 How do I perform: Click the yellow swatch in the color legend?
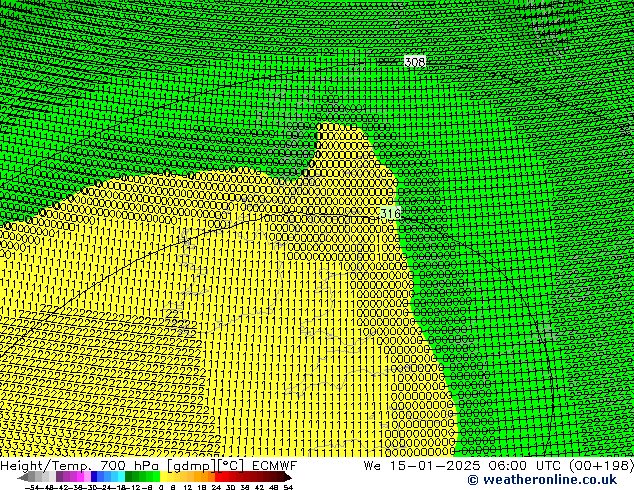[163, 477]
